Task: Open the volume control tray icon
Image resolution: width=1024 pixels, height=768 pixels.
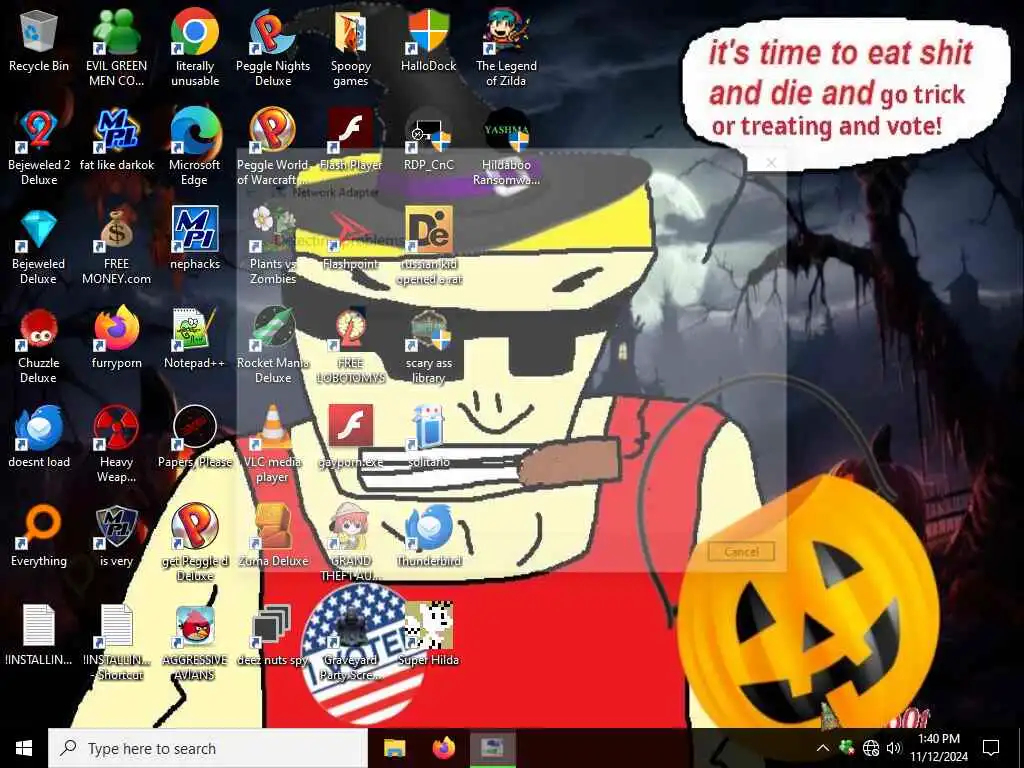Action: (894, 748)
